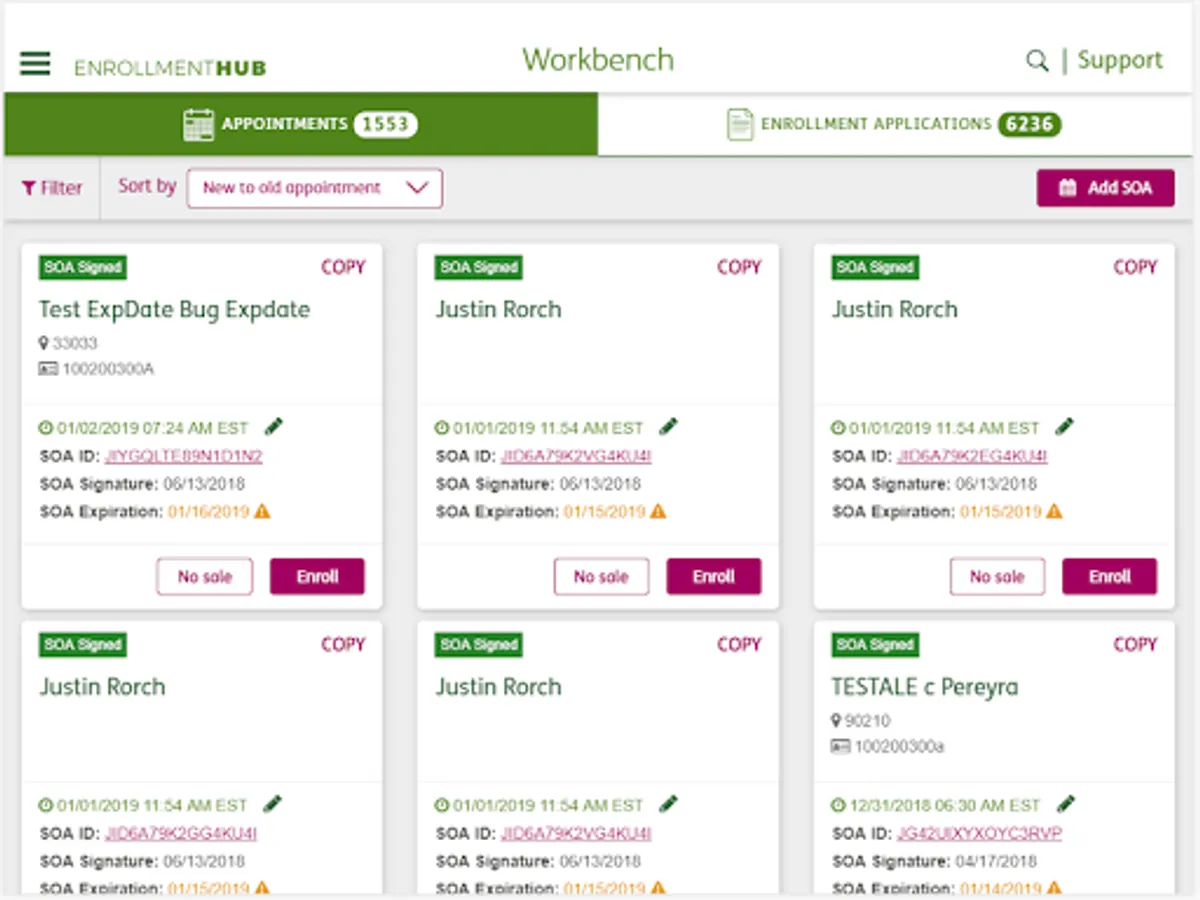Click COPY on TESTALE c Pereyra card
This screenshot has height=900, width=1200.
tap(1135, 644)
